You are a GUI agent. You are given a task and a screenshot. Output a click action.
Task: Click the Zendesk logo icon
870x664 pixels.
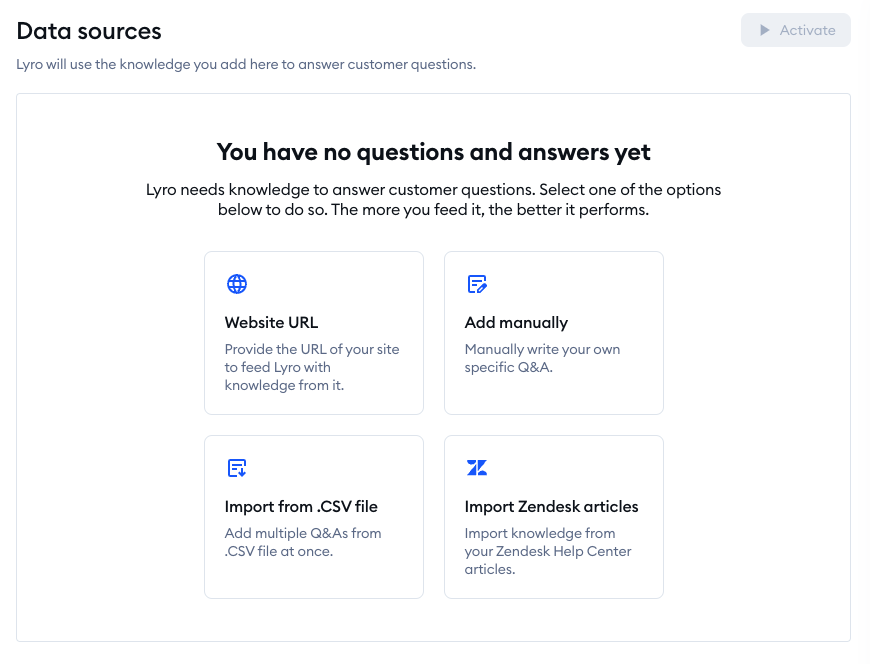click(x=477, y=467)
